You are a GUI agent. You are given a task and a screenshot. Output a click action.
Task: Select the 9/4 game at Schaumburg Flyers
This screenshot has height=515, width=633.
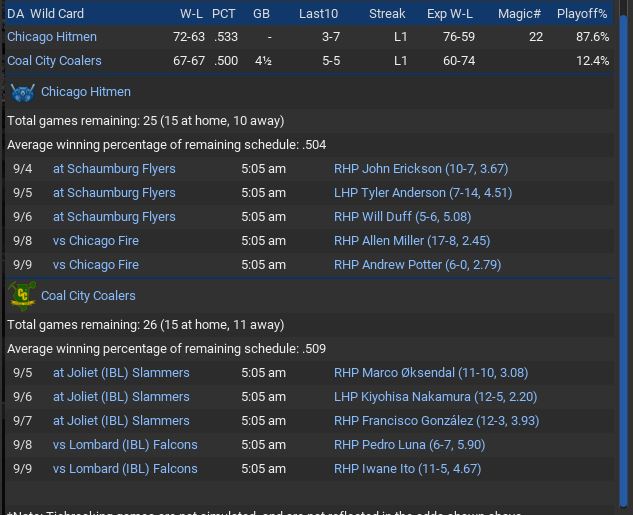tap(114, 169)
